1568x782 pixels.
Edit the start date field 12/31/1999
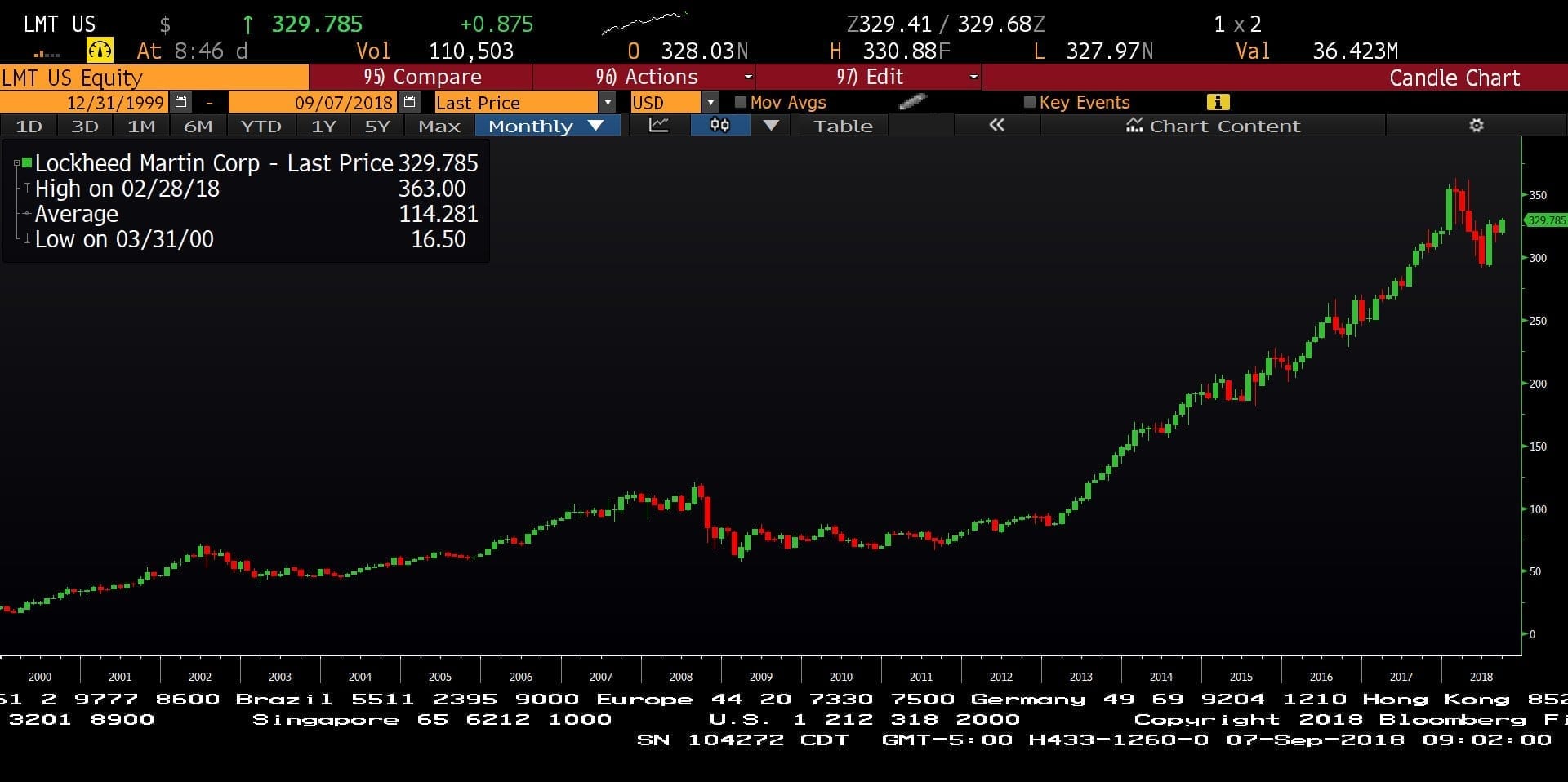click(86, 103)
